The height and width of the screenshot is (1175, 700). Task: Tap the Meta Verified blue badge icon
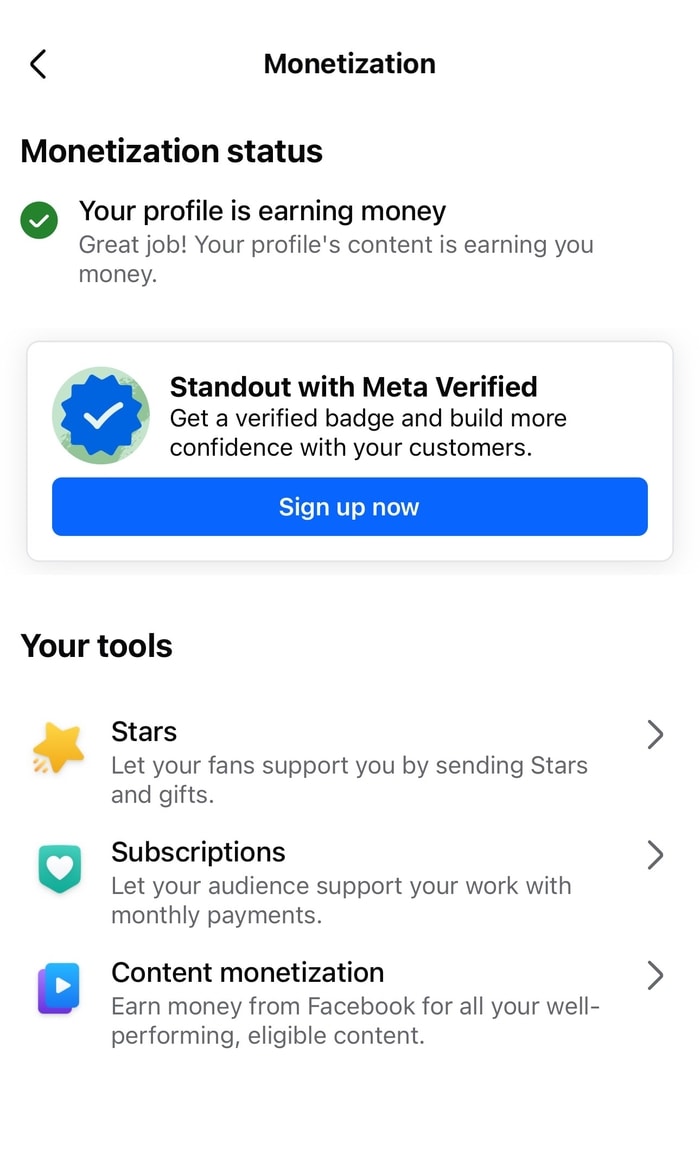pos(101,416)
